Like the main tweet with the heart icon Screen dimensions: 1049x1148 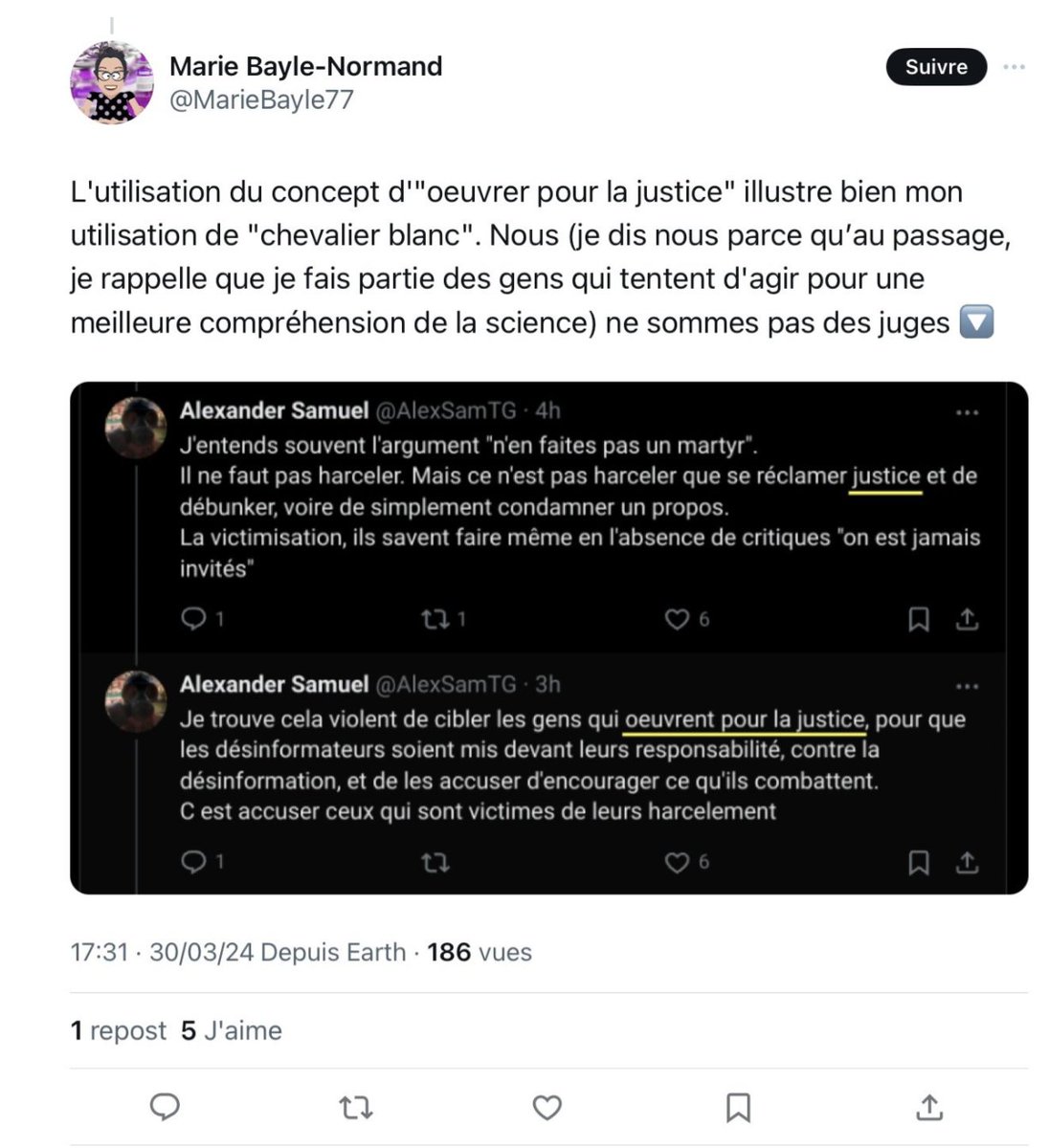coord(547,1108)
